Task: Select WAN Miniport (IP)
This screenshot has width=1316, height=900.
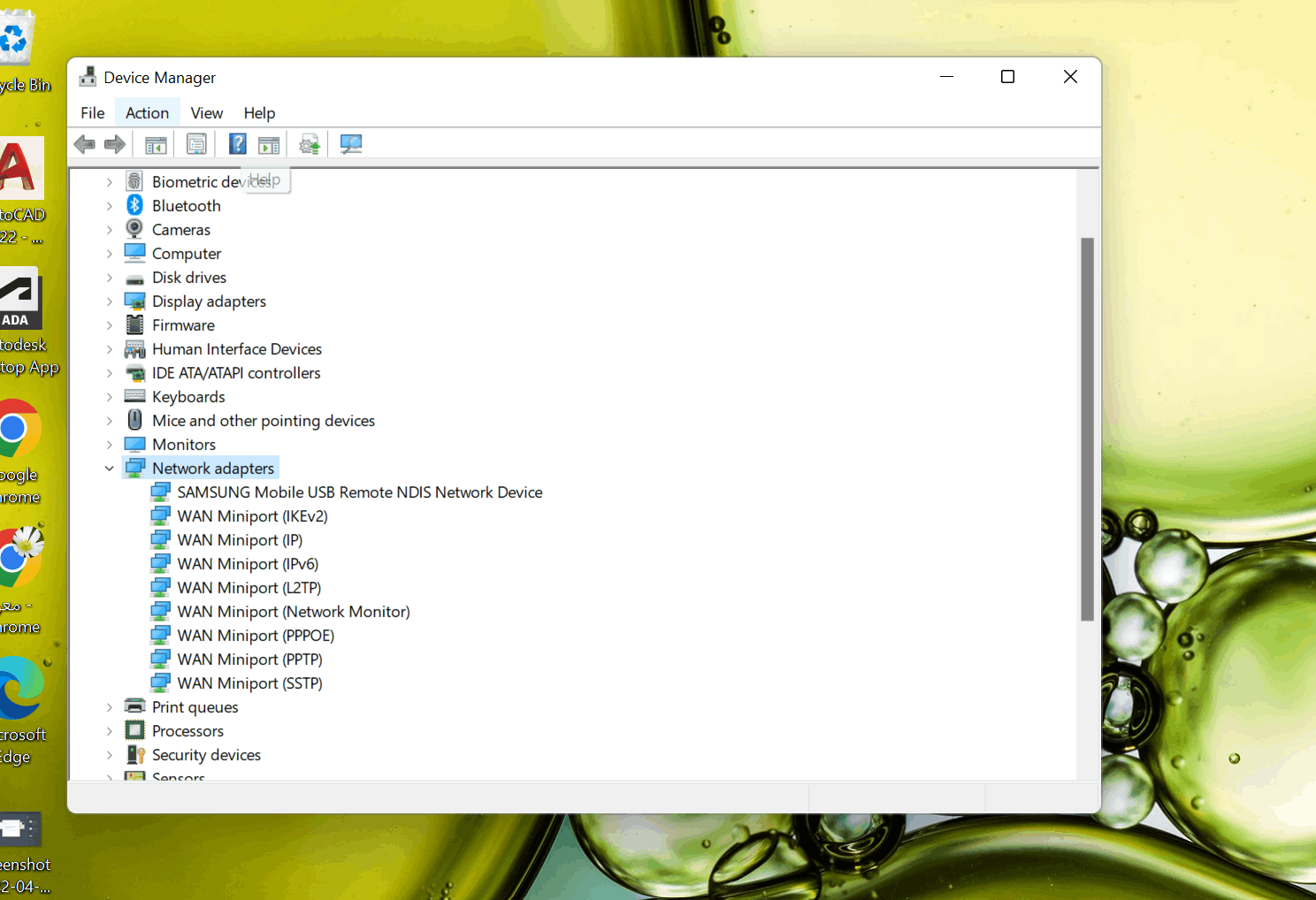Action: tap(240, 540)
